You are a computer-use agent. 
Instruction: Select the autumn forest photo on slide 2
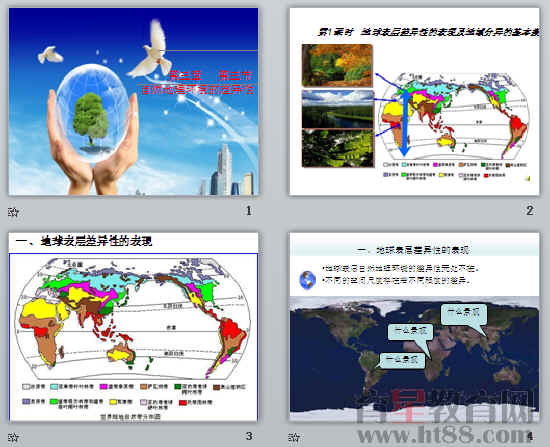tap(337, 65)
